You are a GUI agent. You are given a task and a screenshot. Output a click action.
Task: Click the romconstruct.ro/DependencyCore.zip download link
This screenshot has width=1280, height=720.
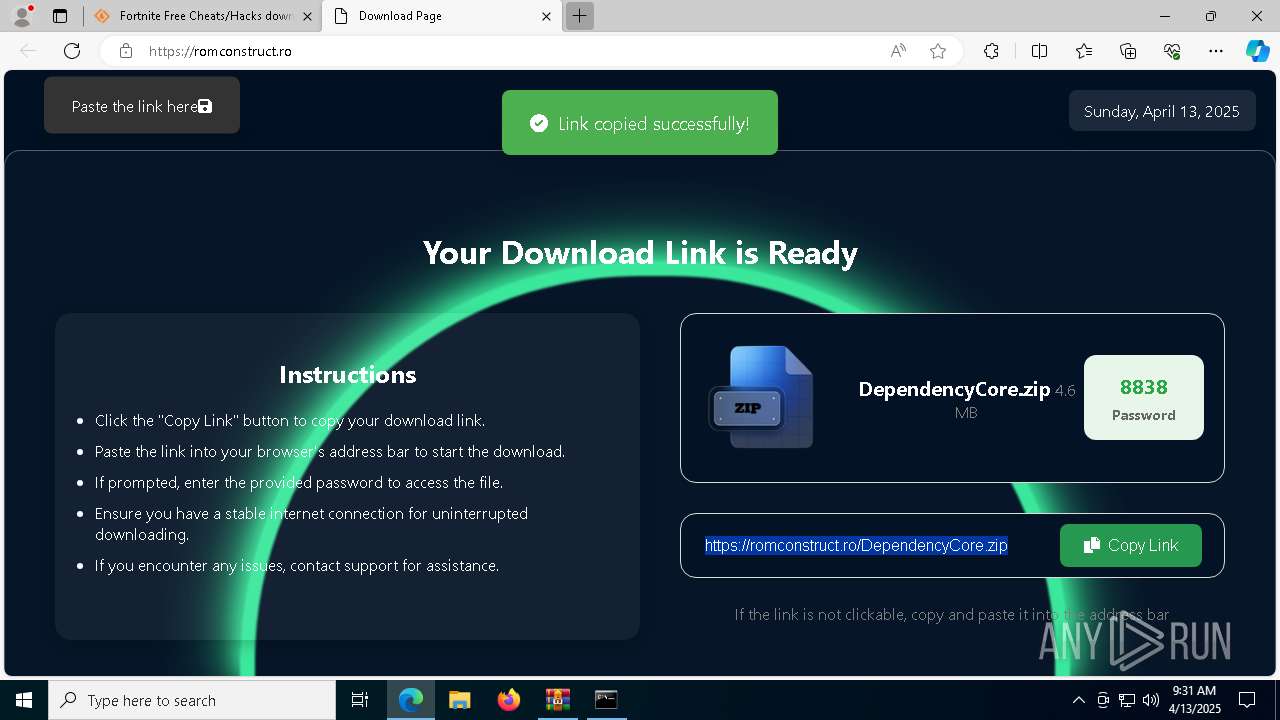coord(856,545)
